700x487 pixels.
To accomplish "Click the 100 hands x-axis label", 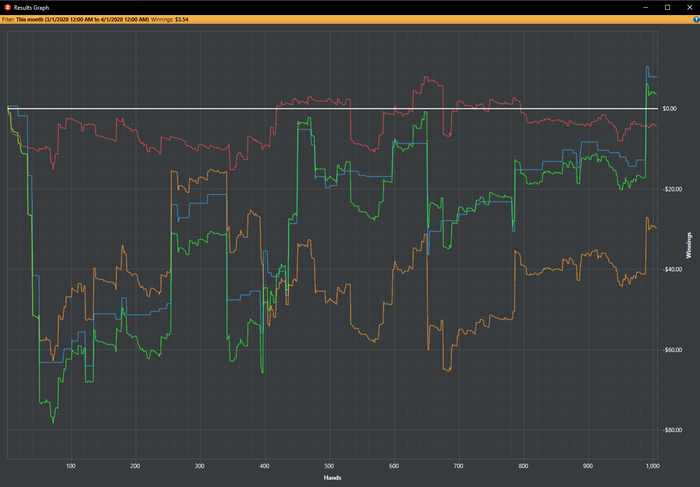I will click(71, 466).
